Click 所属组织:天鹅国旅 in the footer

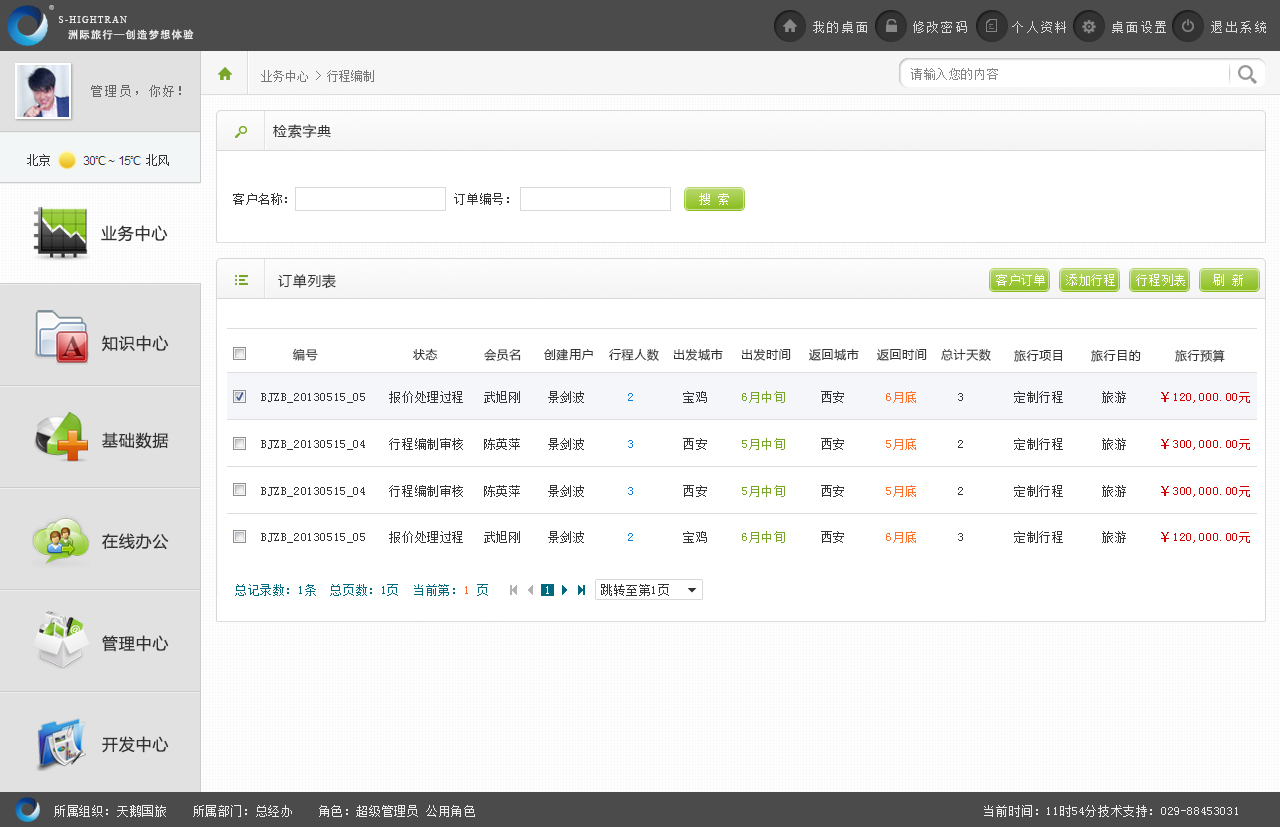pyautogui.click(x=110, y=811)
